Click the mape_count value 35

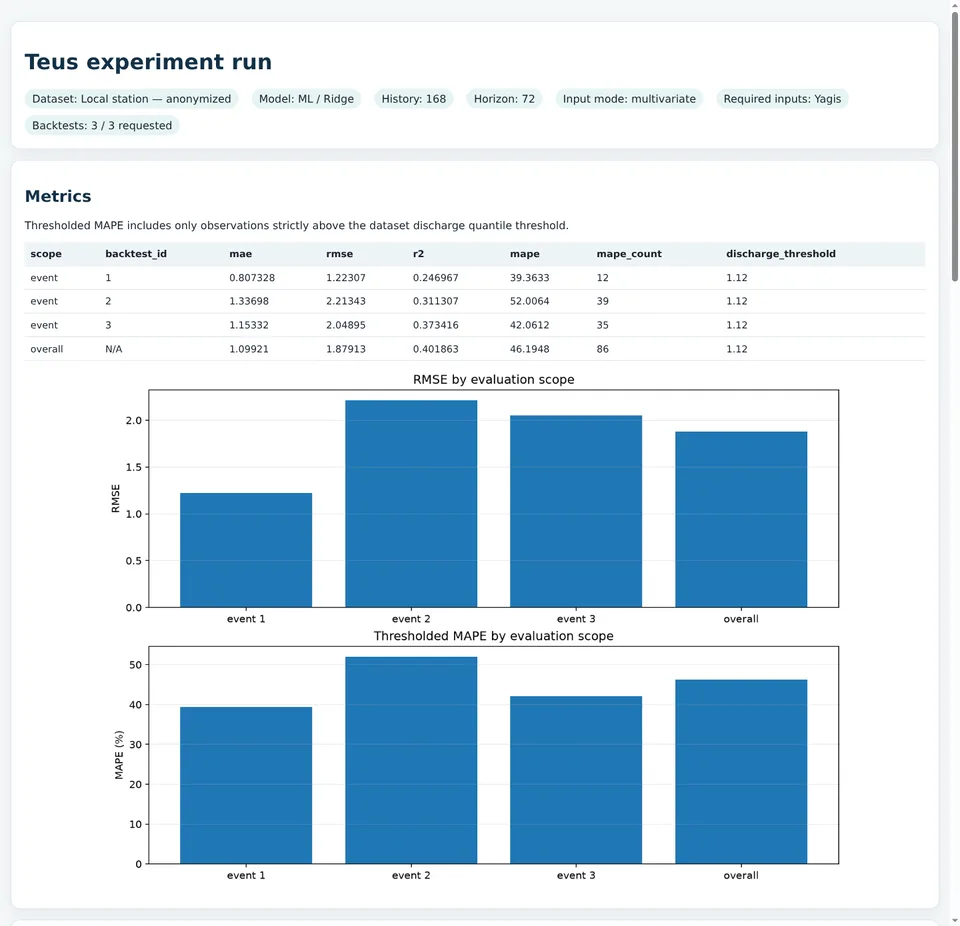602,325
